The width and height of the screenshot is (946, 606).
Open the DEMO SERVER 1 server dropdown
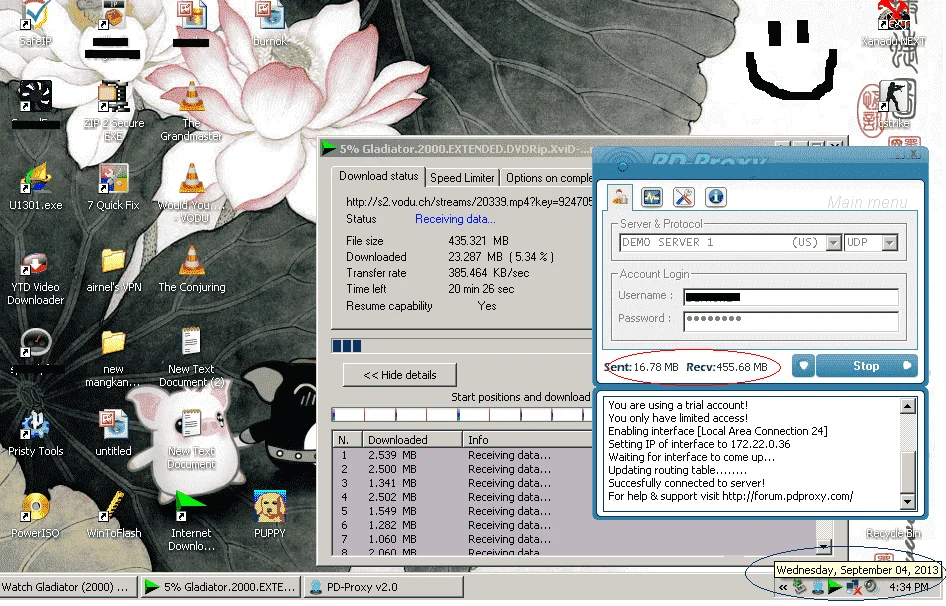click(x=833, y=243)
